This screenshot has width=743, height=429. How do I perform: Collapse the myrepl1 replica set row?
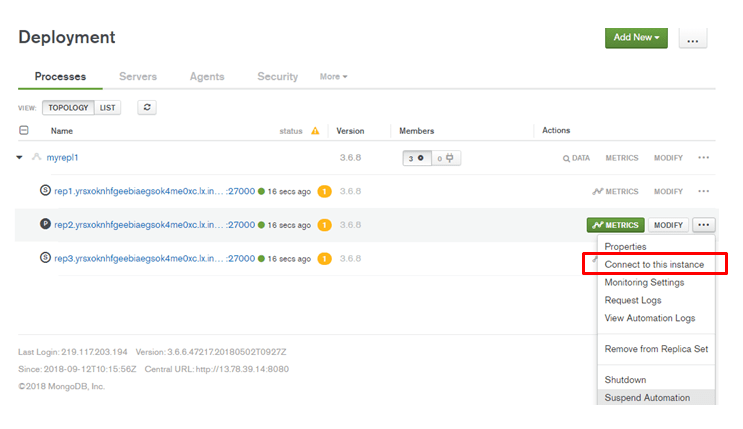pos(19,157)
